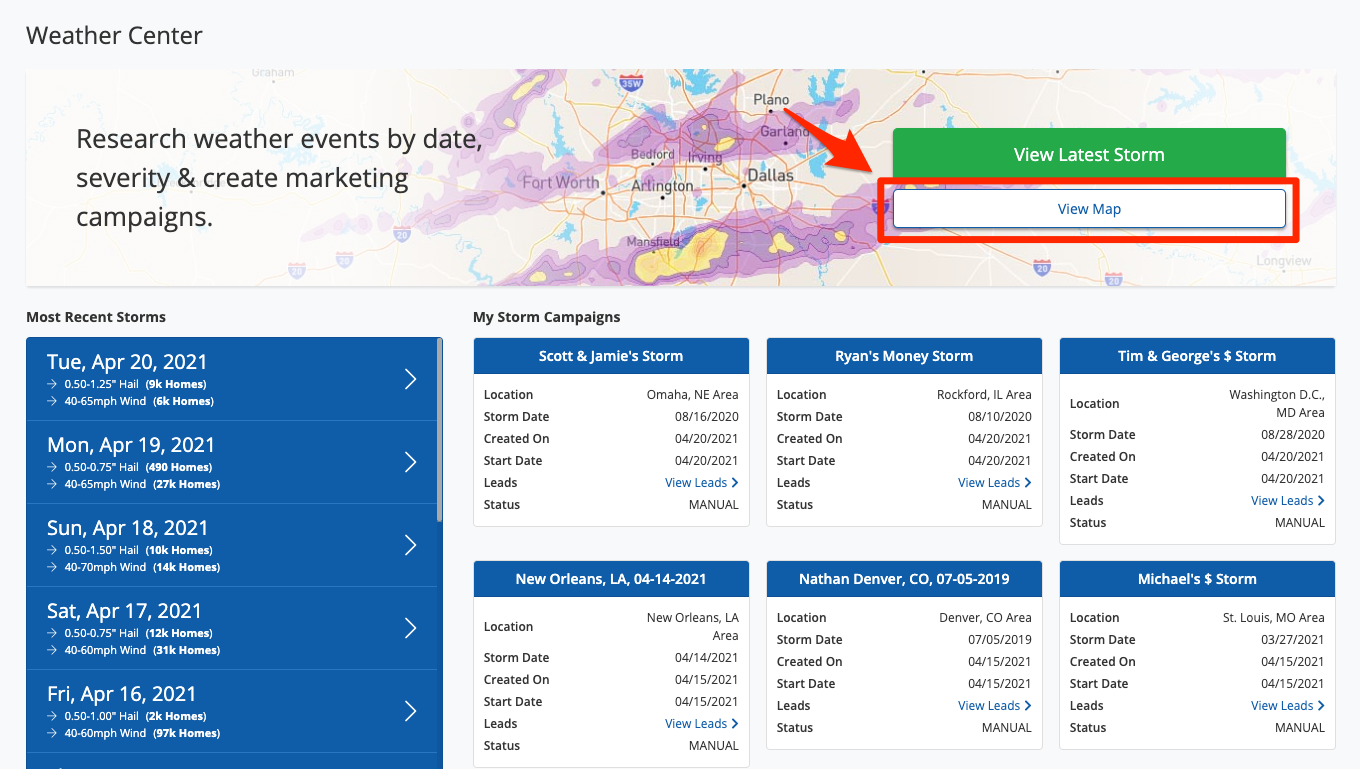View leads for Tim & George's $ Storm
1360x769 pixels.
pos(1287,501)
